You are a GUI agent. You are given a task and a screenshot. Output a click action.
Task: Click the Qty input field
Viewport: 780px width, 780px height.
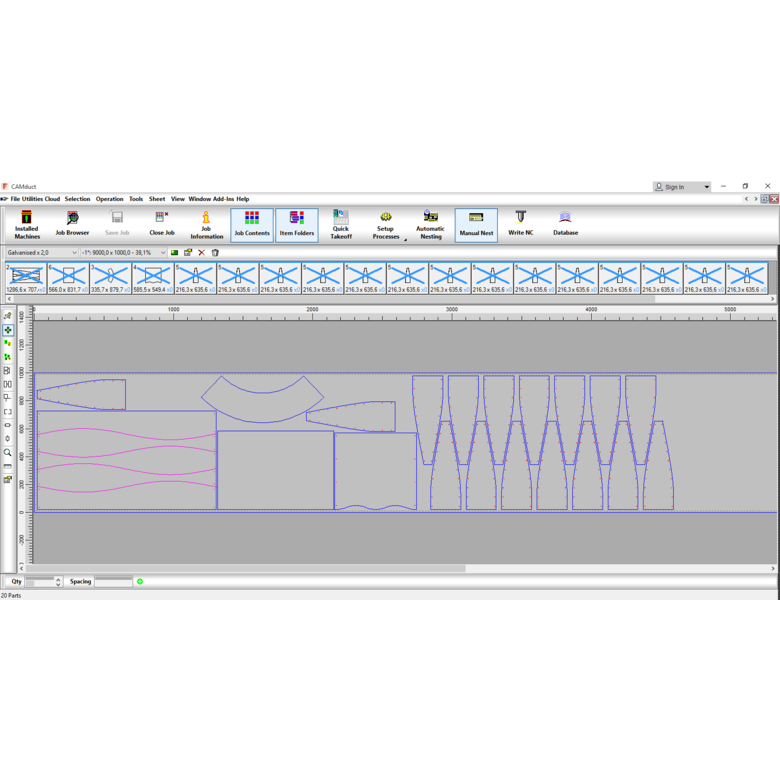pyautogui.click(x=40, y=582)
